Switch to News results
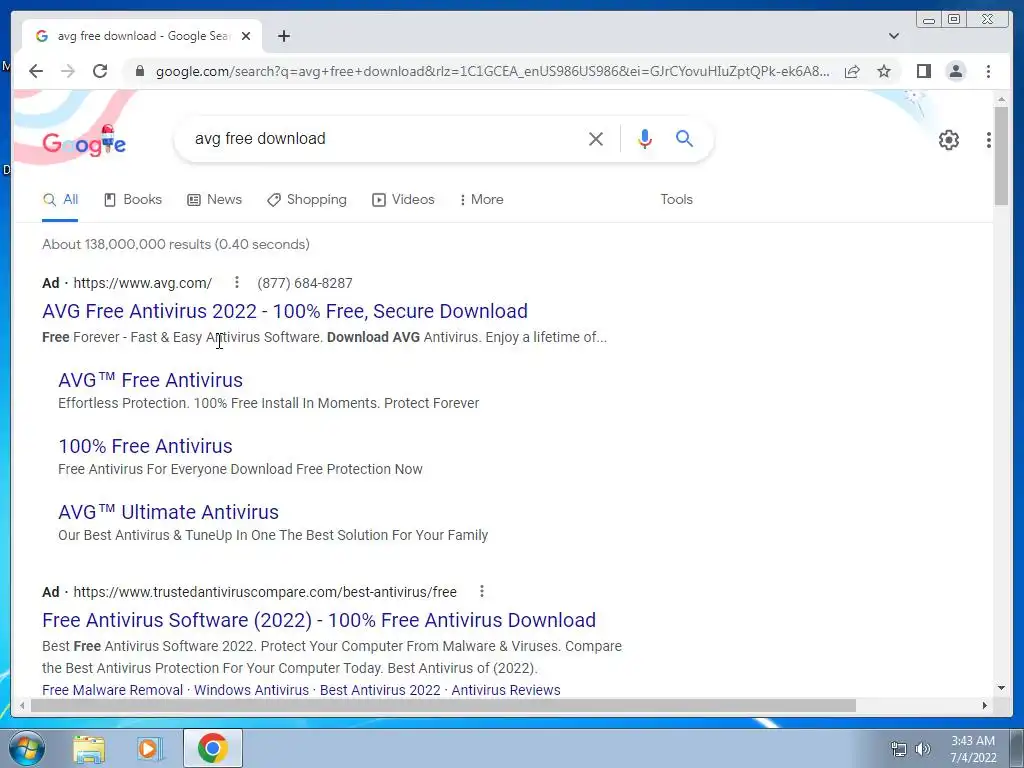 point(214,200)
